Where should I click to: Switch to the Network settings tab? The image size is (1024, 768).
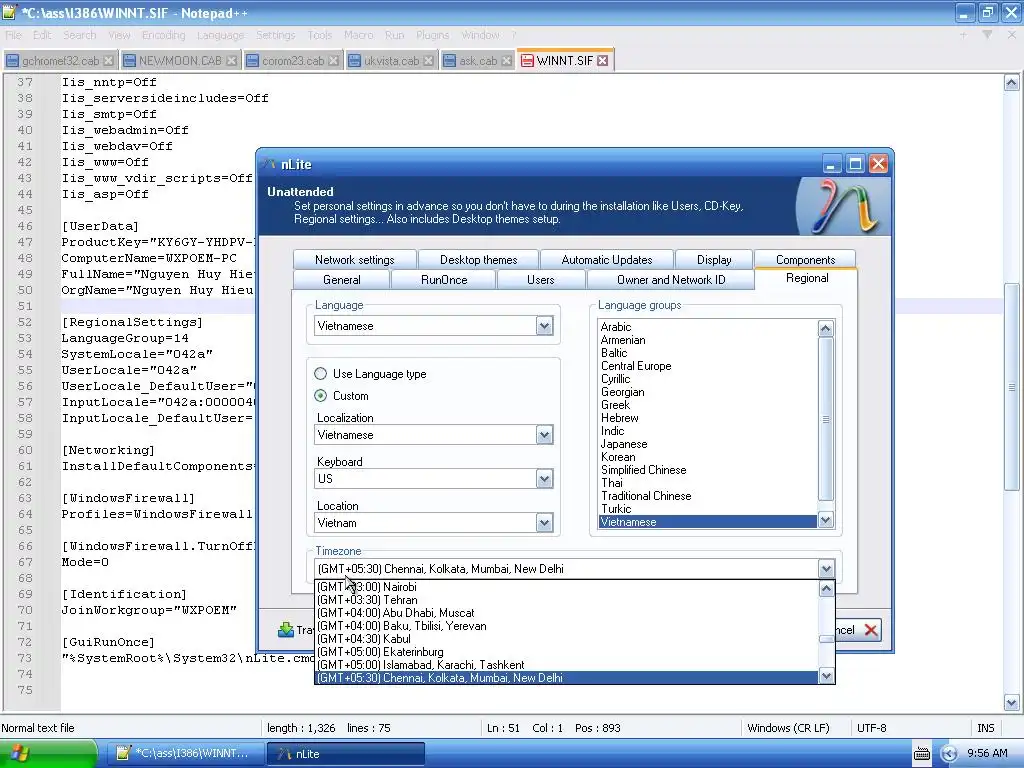355,260
